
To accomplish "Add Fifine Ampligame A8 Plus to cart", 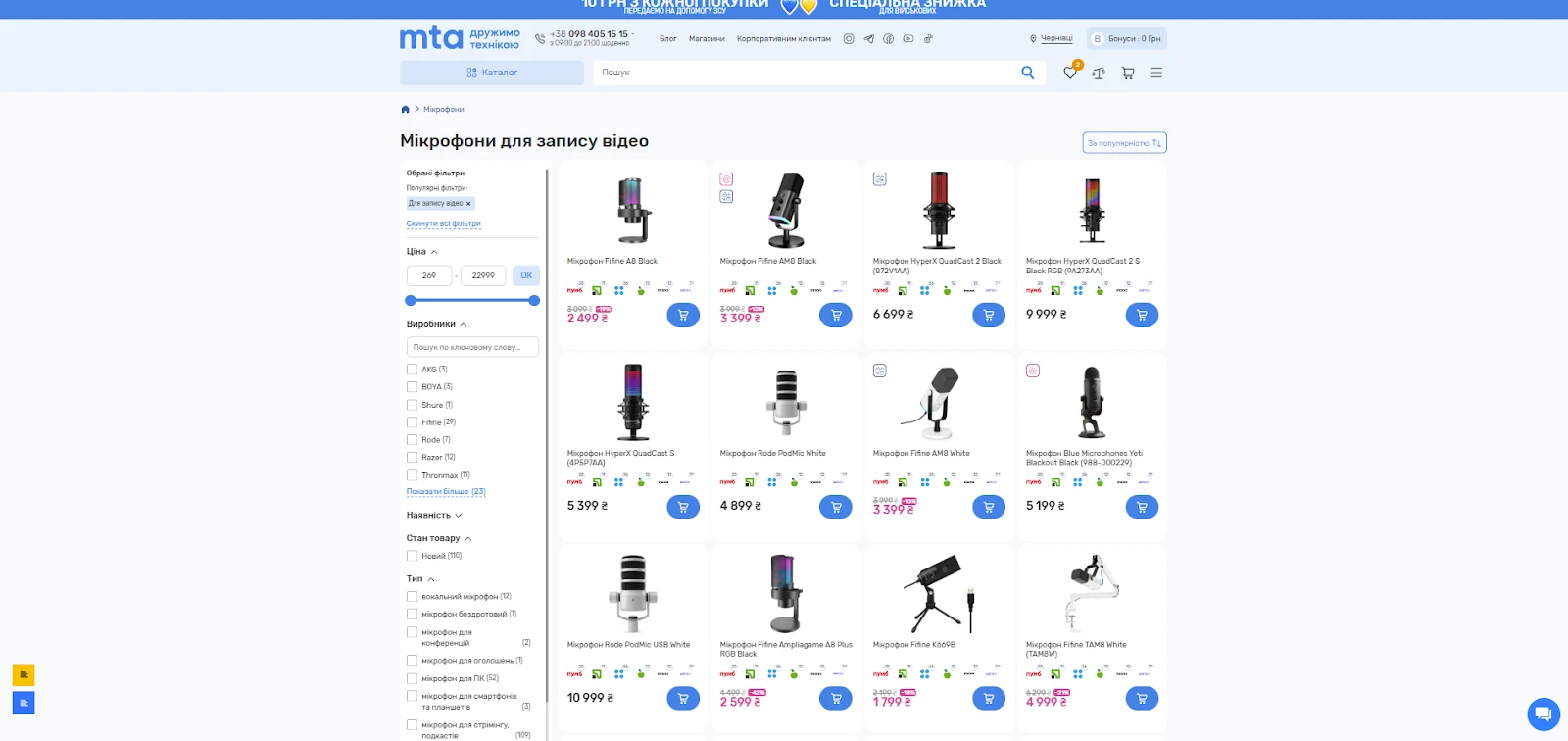I will point(836,698).
